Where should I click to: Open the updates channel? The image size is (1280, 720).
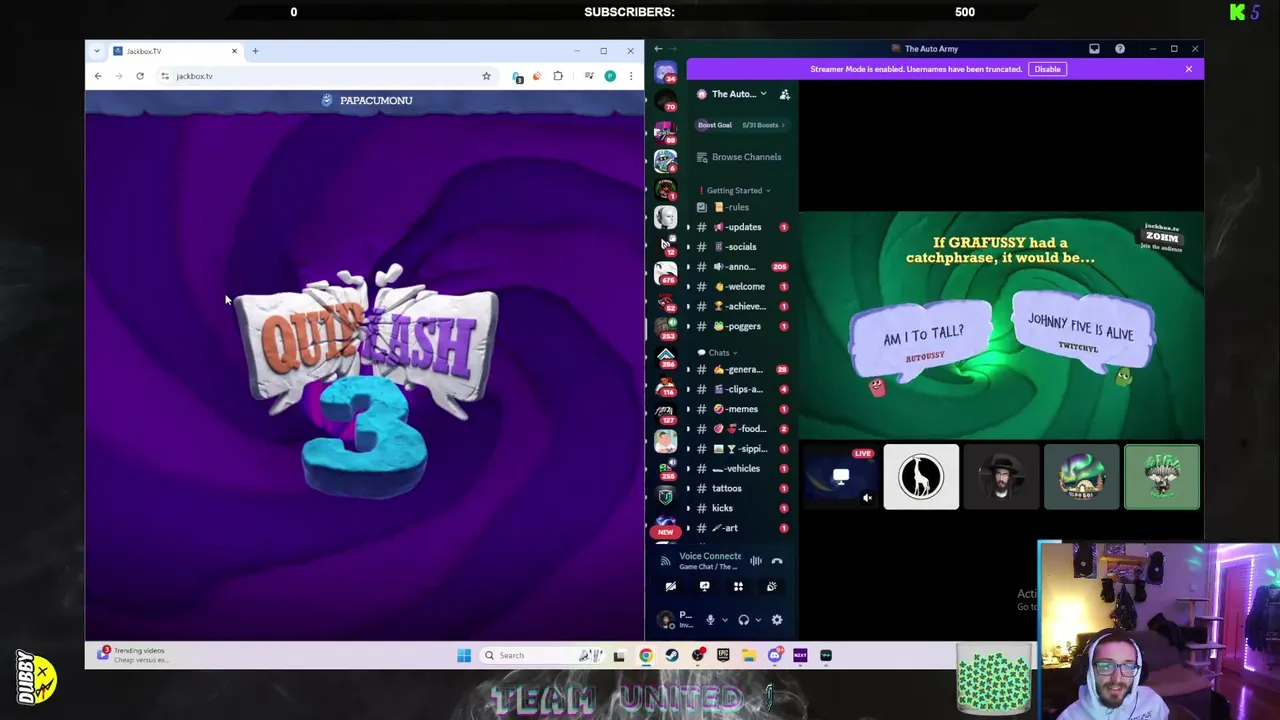click(x=740, y=227)
